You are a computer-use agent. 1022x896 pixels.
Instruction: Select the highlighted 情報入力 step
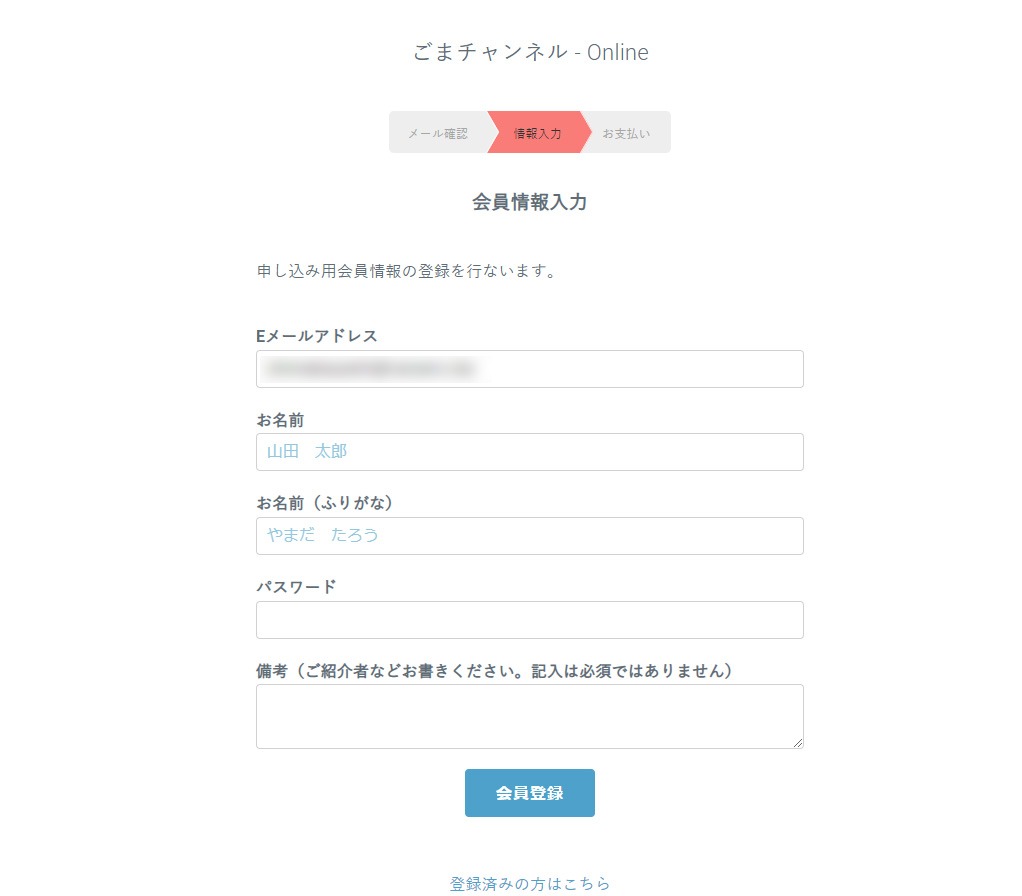point(538,133)
